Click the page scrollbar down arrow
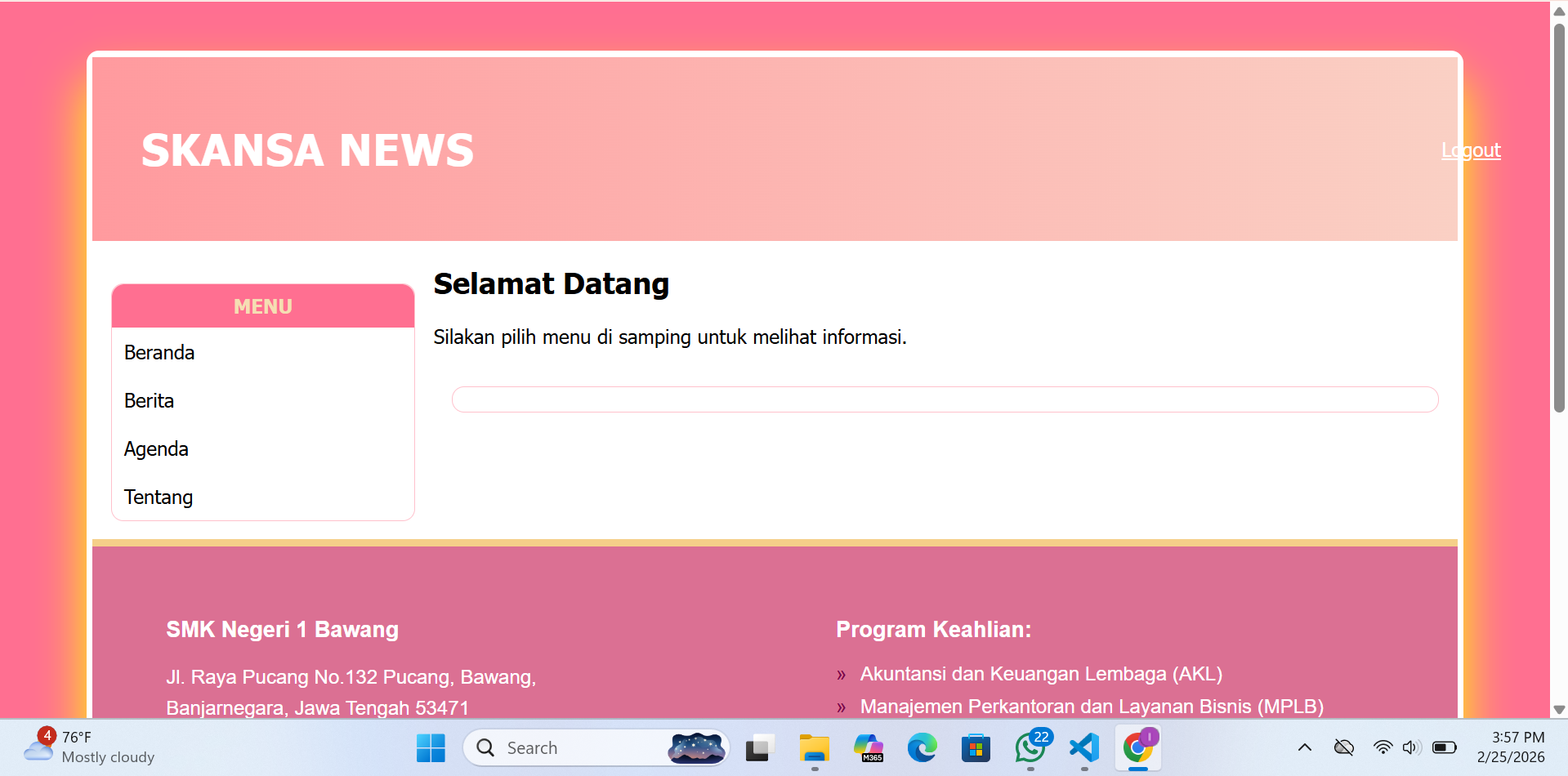Screen dimensions: 1568x776 (x=1559, y=710)
